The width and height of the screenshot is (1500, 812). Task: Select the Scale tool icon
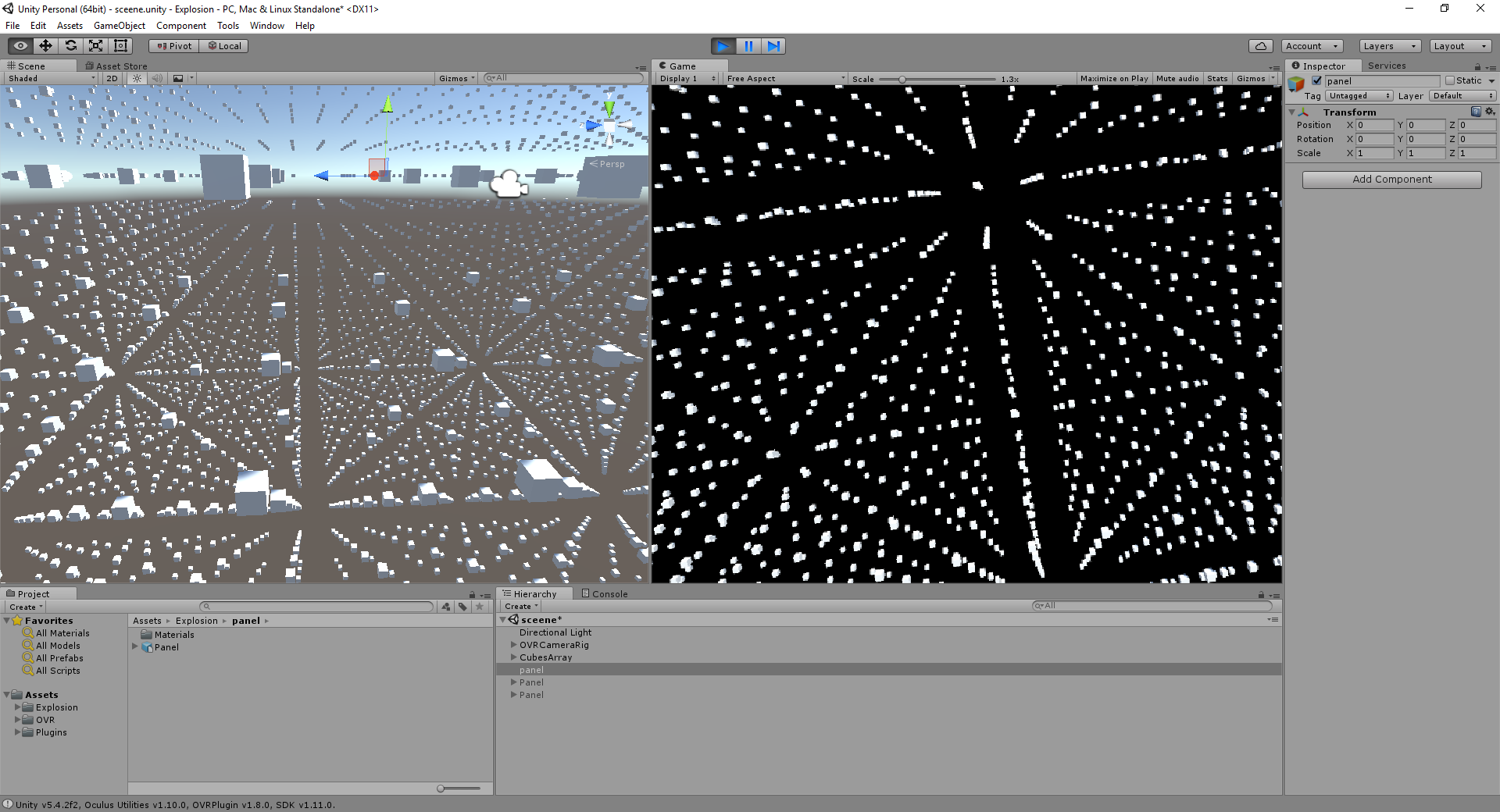pyautogui.click(x=96, y=46)
